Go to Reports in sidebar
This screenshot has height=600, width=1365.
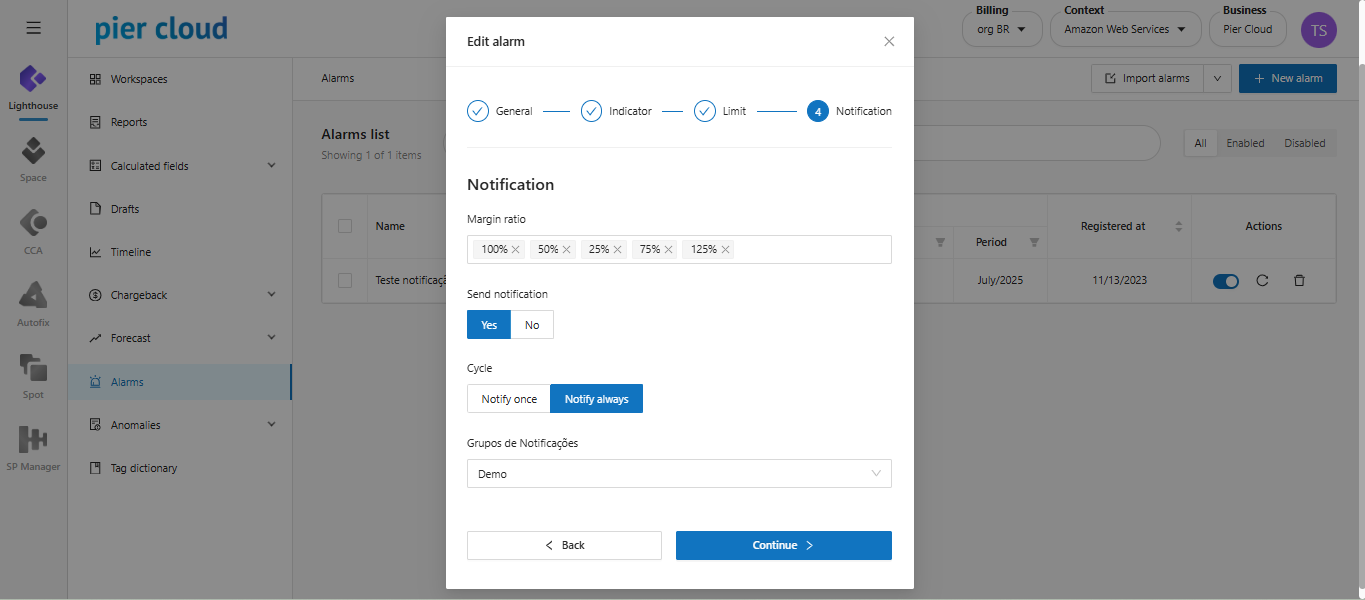tap(129, 122)
